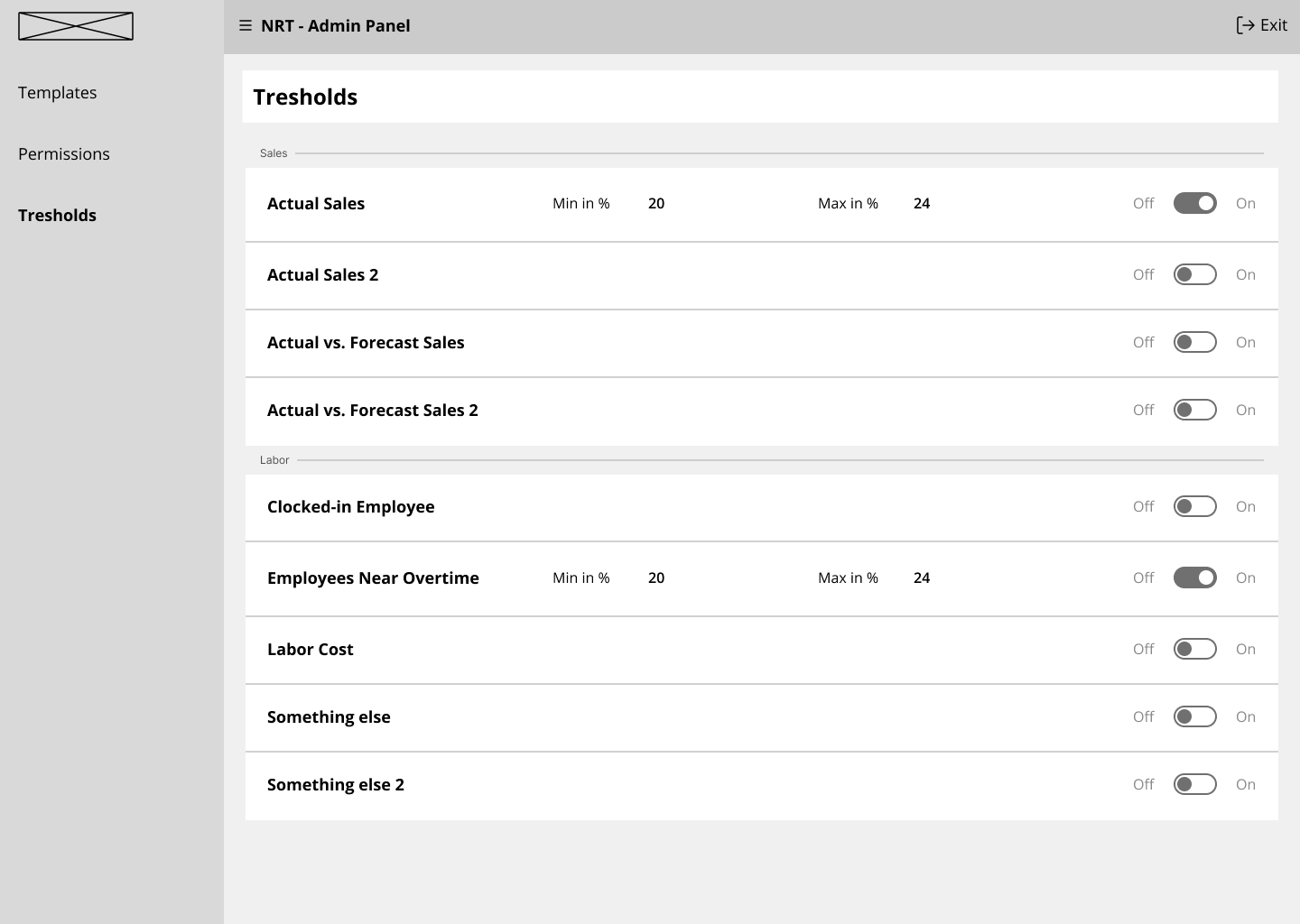Viewport: 1300px width, 924px height.
Task: Click the Exit logout icon
Action: point(1245,25)
